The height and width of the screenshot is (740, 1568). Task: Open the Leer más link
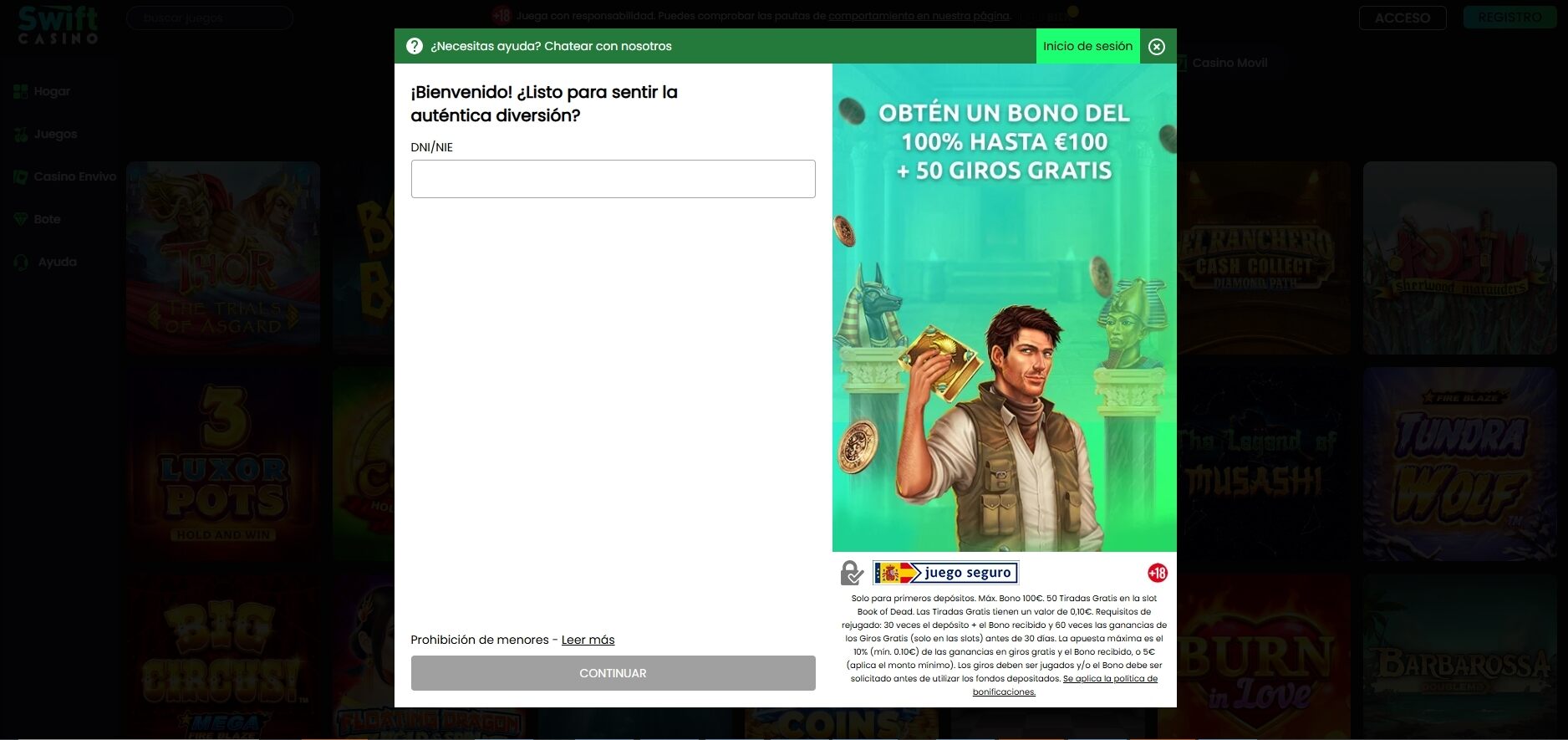[588, 640]
